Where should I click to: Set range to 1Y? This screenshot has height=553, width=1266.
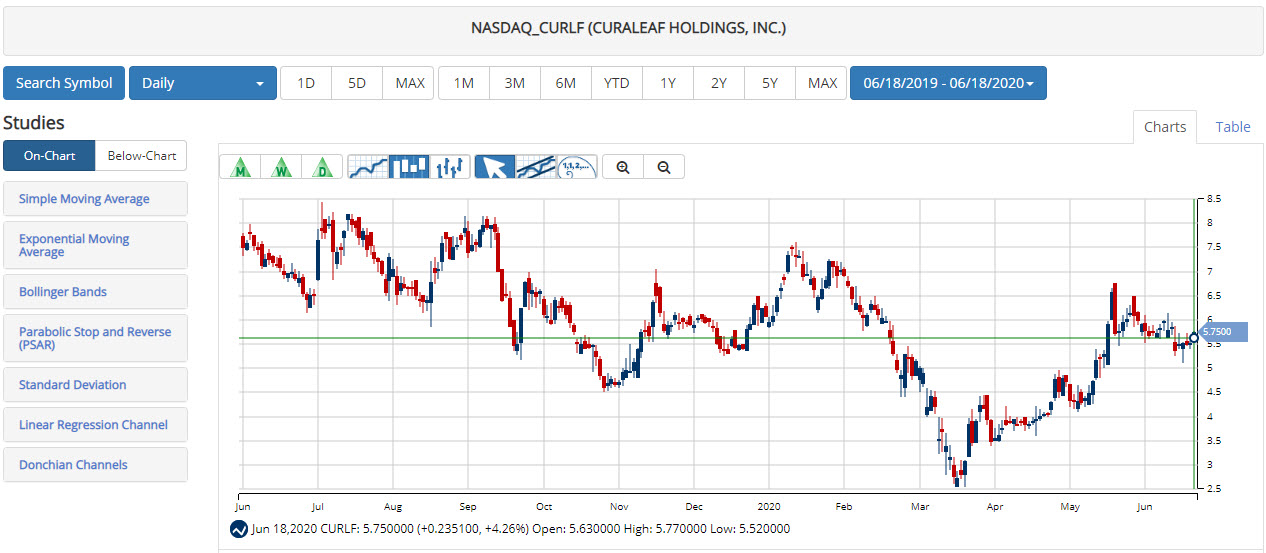pos(668,83)
